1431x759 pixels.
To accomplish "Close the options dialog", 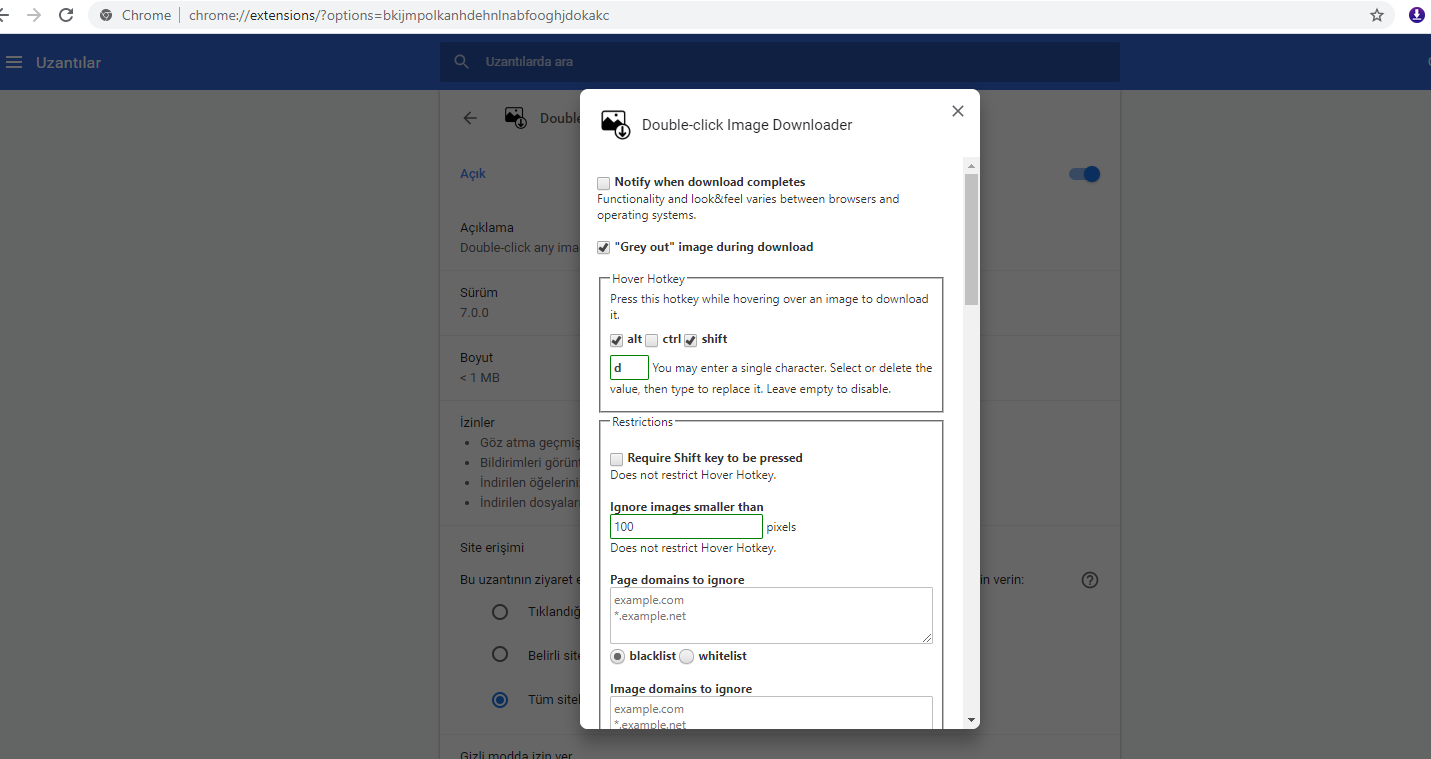I will point(958,111).
